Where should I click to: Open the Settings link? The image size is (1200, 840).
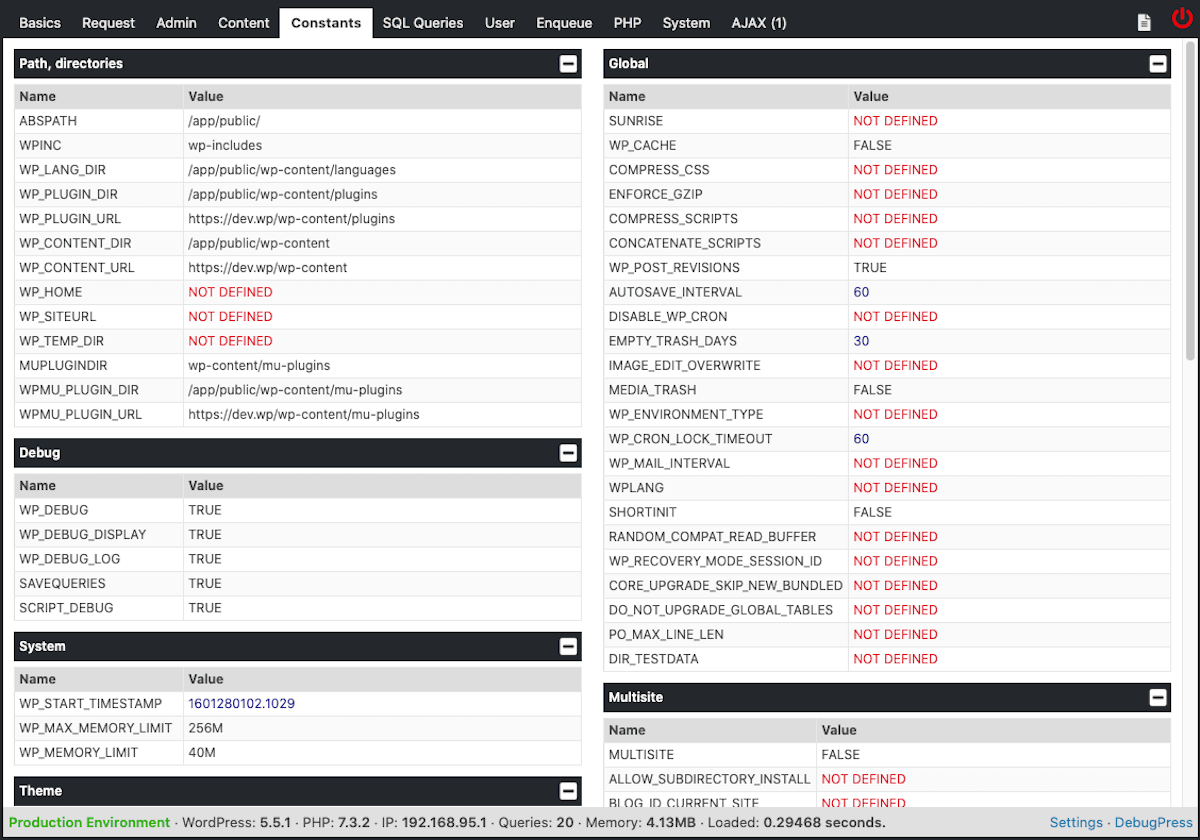click(x=1076, y=822)
